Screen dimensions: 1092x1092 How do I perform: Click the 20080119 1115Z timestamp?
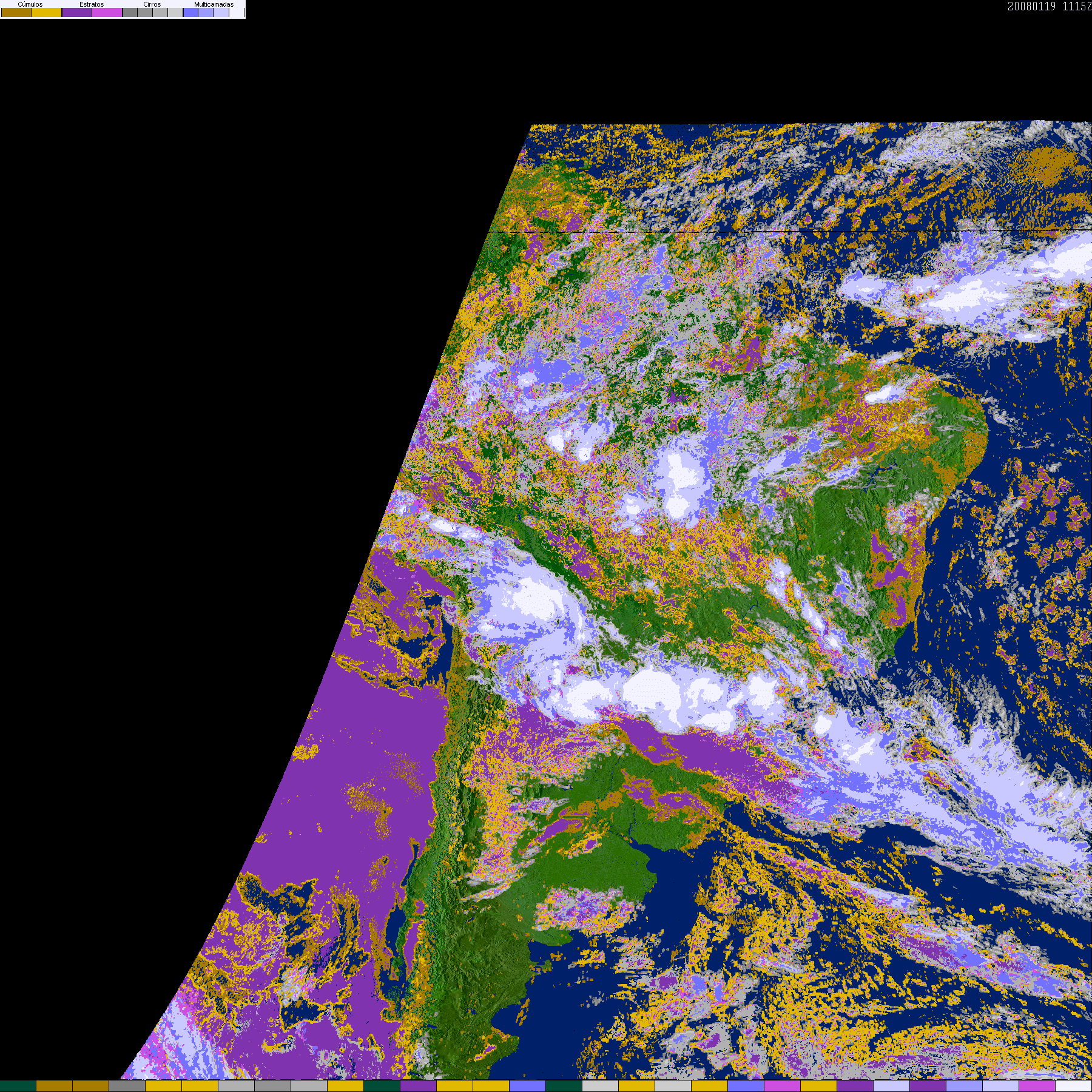(1050, 6)
